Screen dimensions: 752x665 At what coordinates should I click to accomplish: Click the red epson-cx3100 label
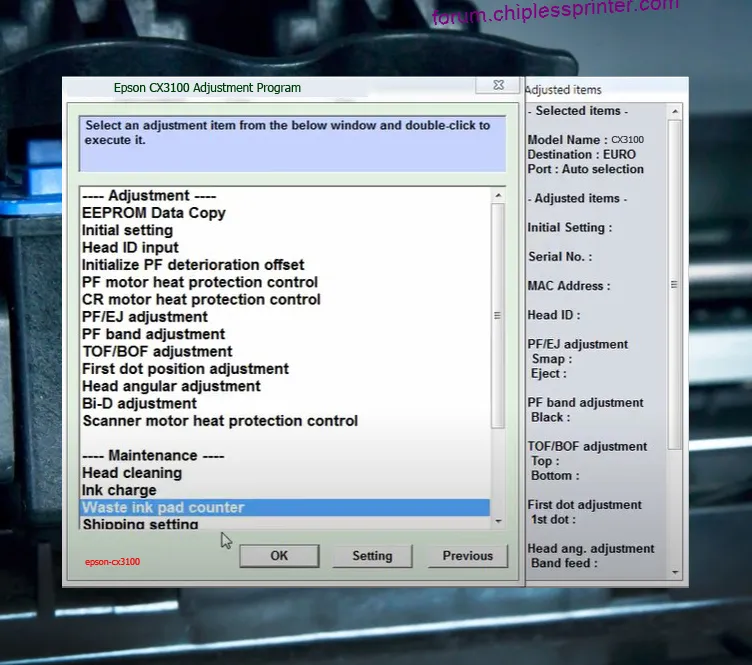112,561
